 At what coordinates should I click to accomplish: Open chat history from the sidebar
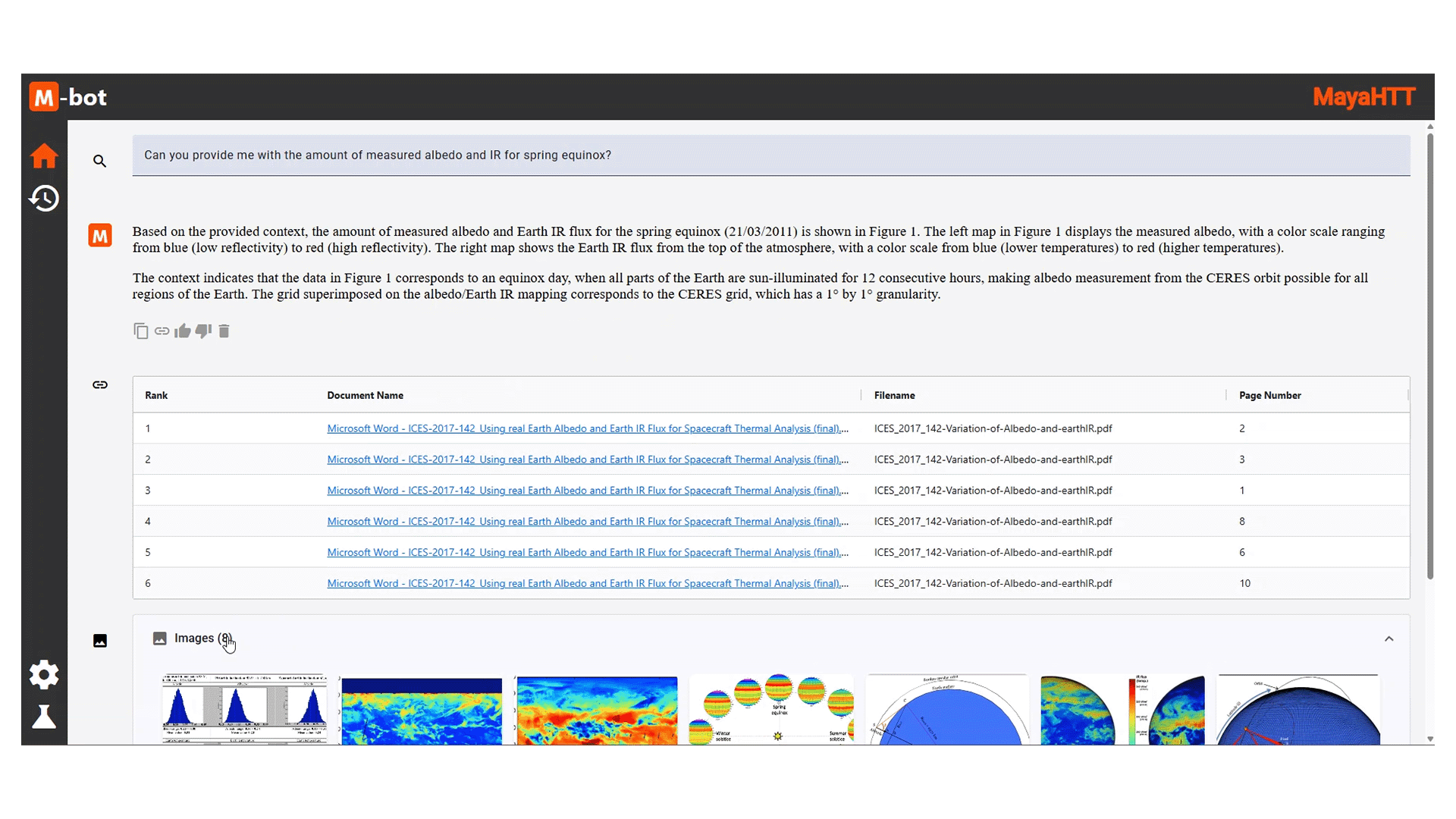point(43,198)
